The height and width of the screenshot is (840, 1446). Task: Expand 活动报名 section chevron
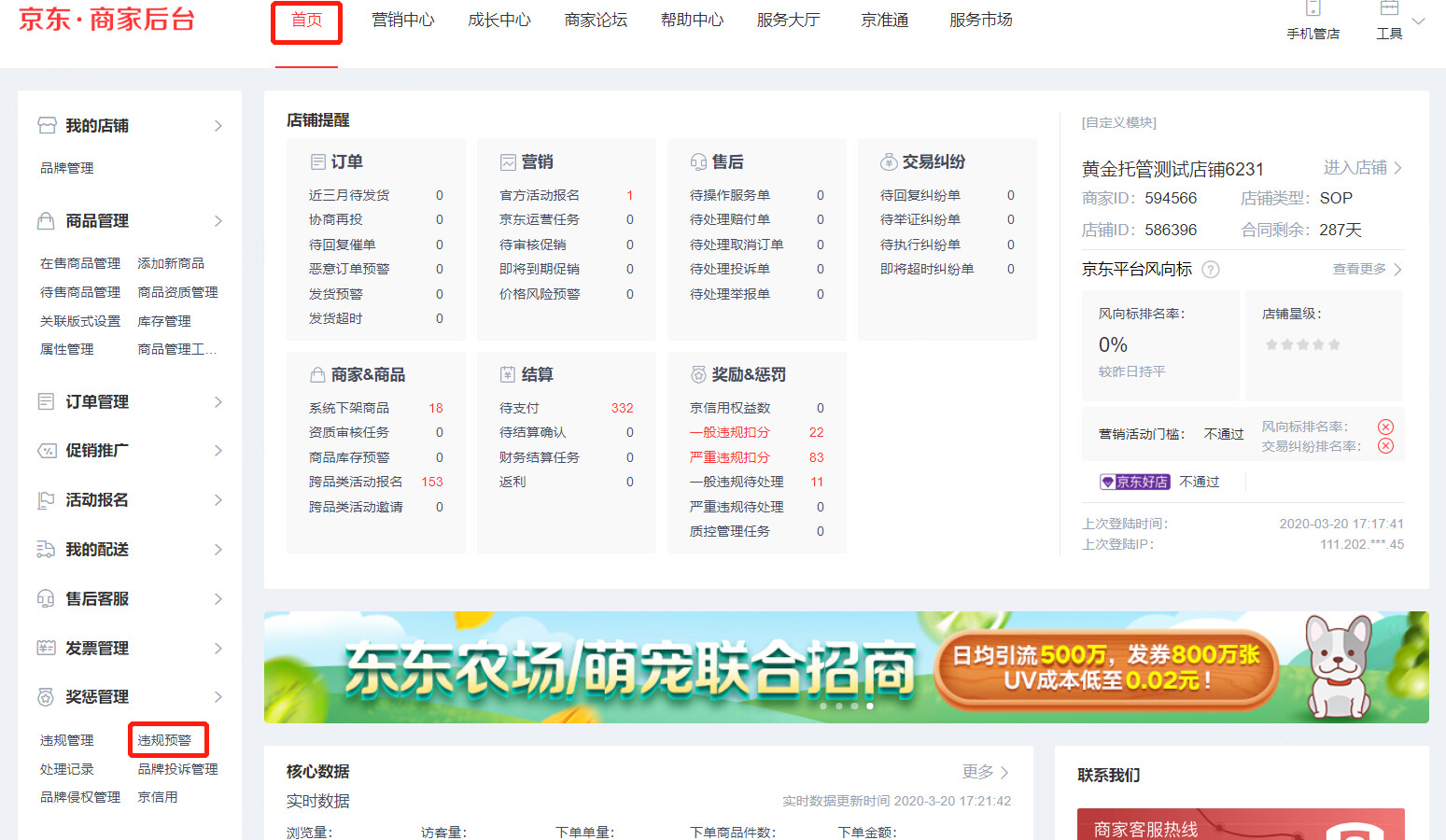pyautogui.click(x=218, y=500)
